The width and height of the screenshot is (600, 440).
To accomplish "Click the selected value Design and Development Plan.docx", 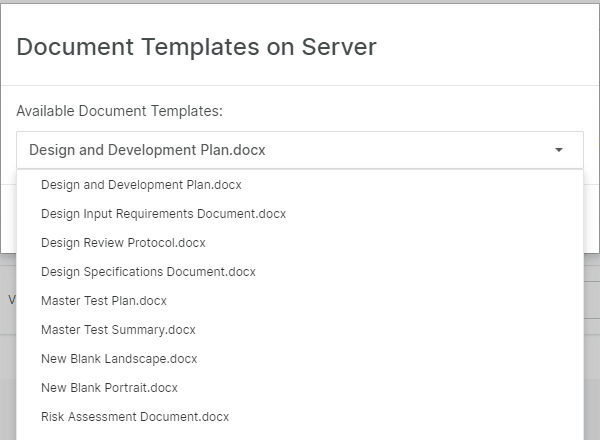I will point(147,150).
